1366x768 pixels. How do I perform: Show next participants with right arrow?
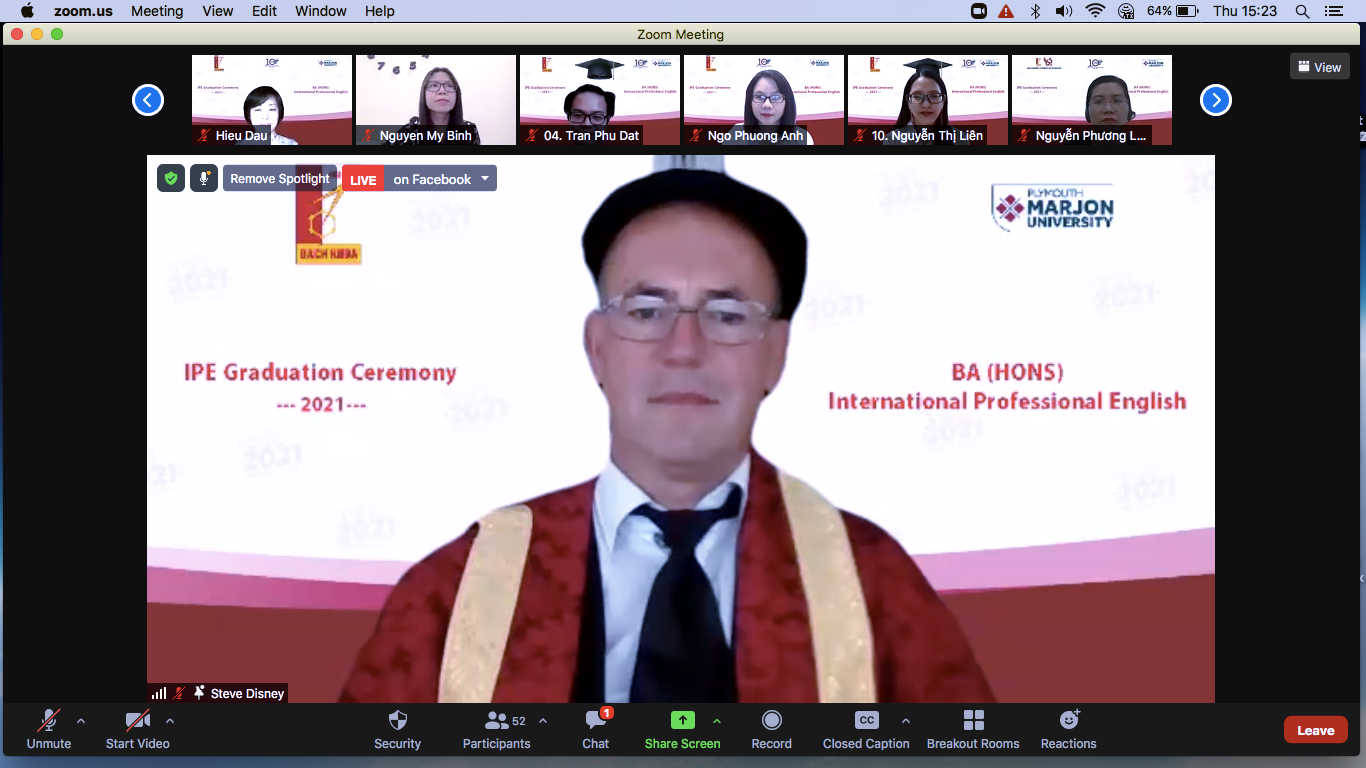pos(1215,100)
